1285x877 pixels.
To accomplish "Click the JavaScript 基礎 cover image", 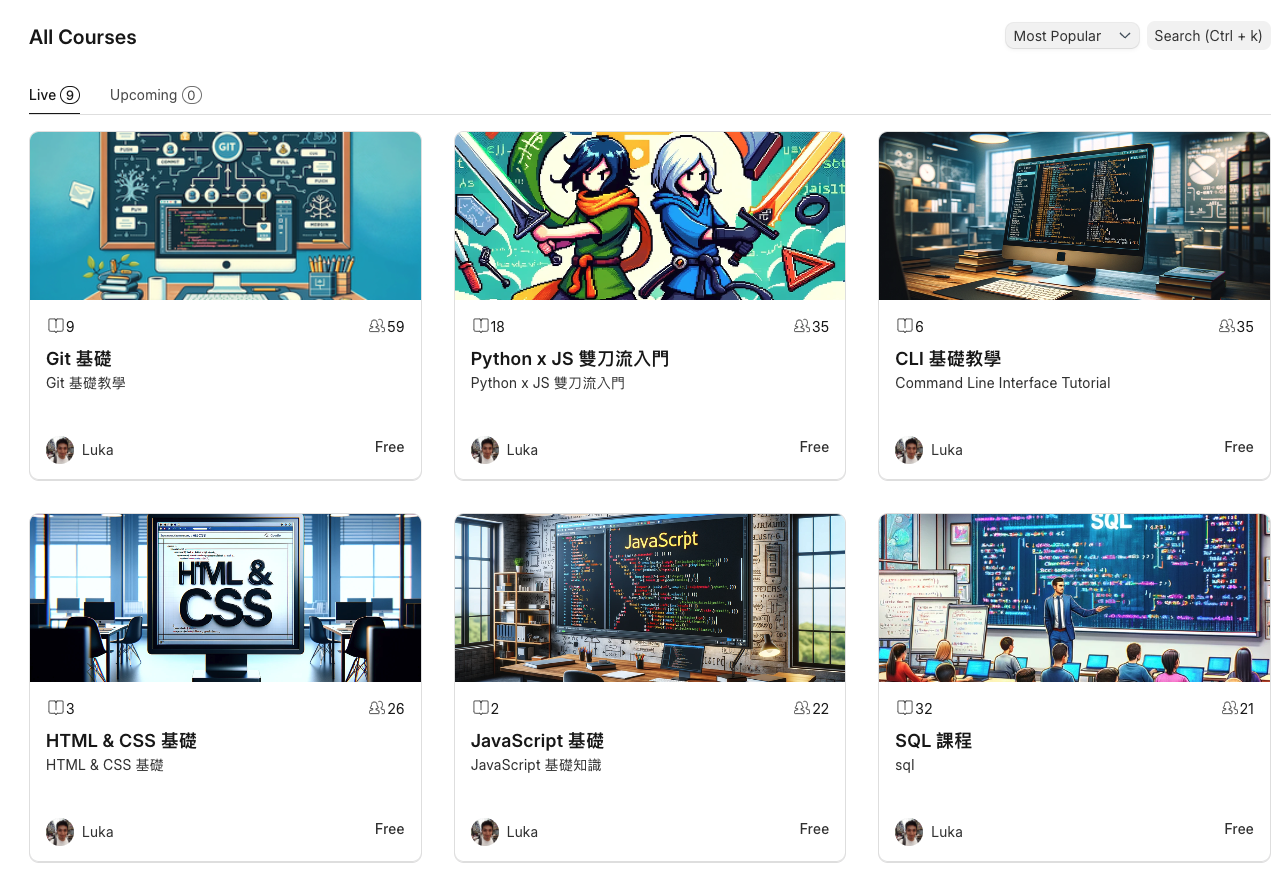I will pos(649,597).
